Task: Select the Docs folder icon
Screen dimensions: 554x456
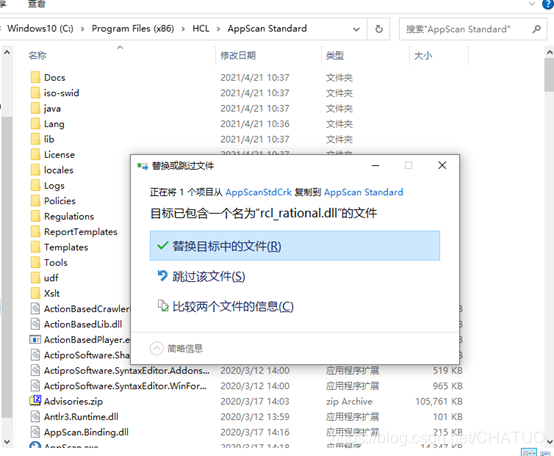Action: point(35,77)
